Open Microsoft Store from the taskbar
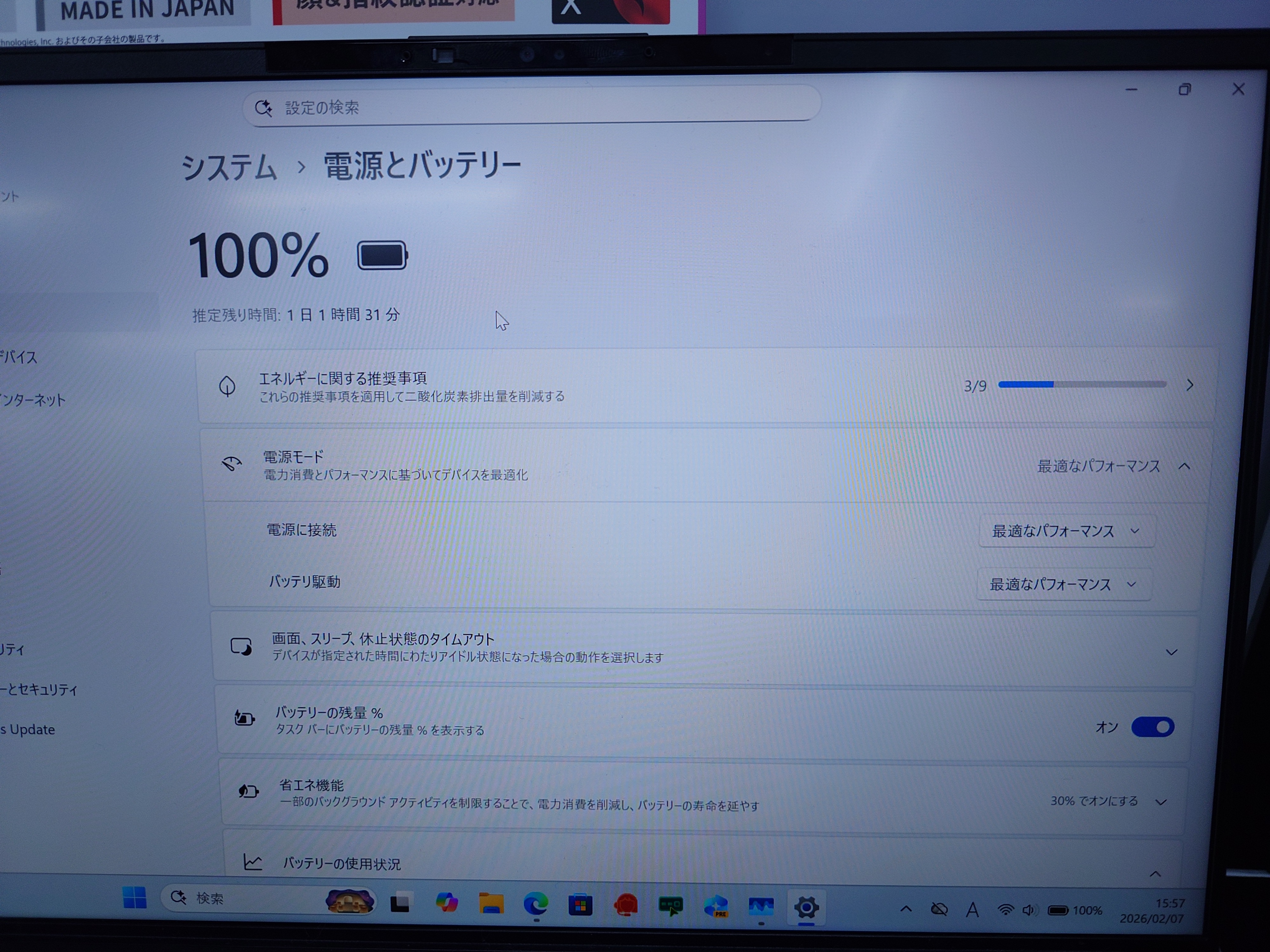Screen dimensions: 1270x952 (x=580, y=906)
